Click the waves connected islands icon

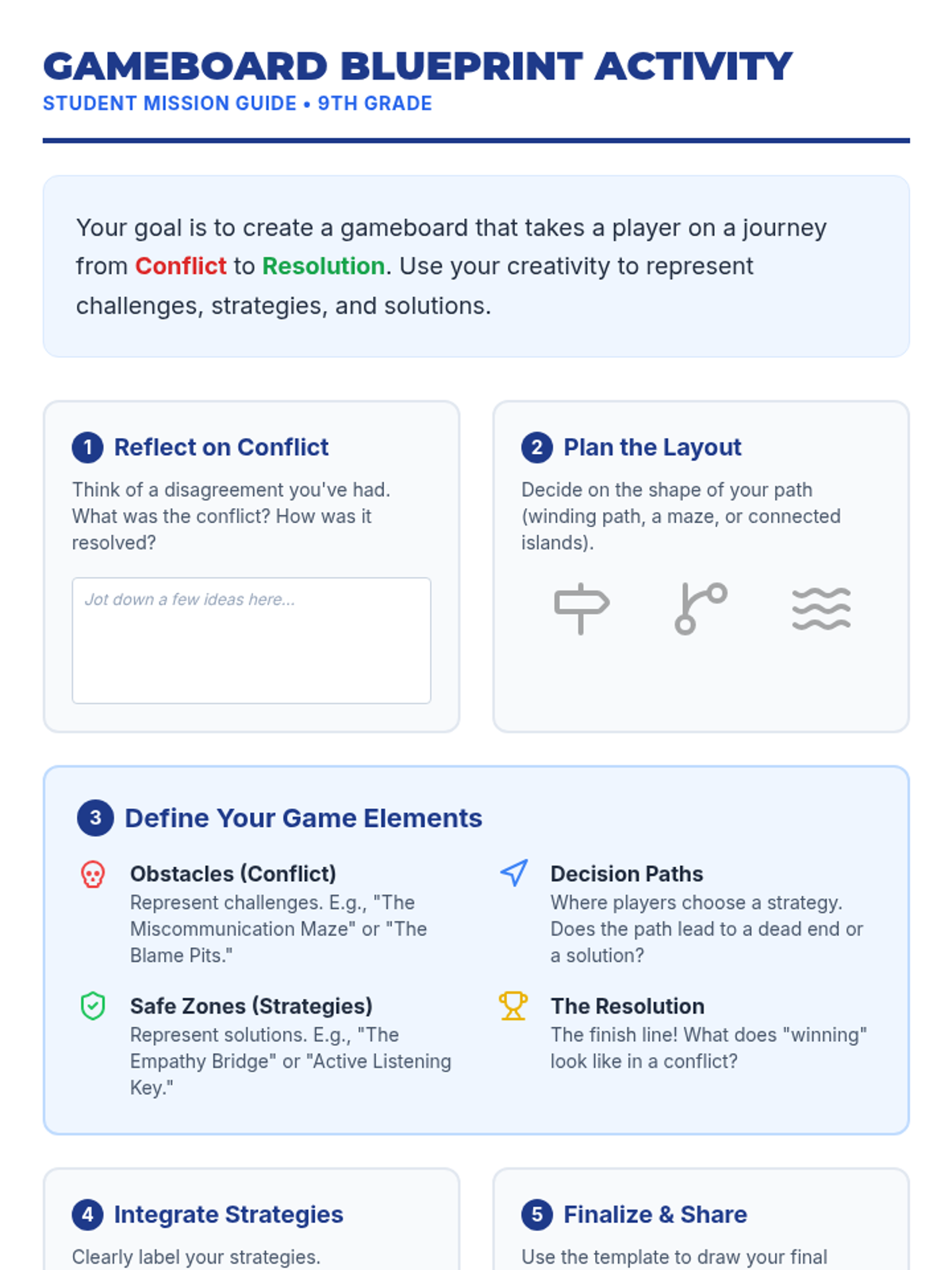(x=821, y=609)
